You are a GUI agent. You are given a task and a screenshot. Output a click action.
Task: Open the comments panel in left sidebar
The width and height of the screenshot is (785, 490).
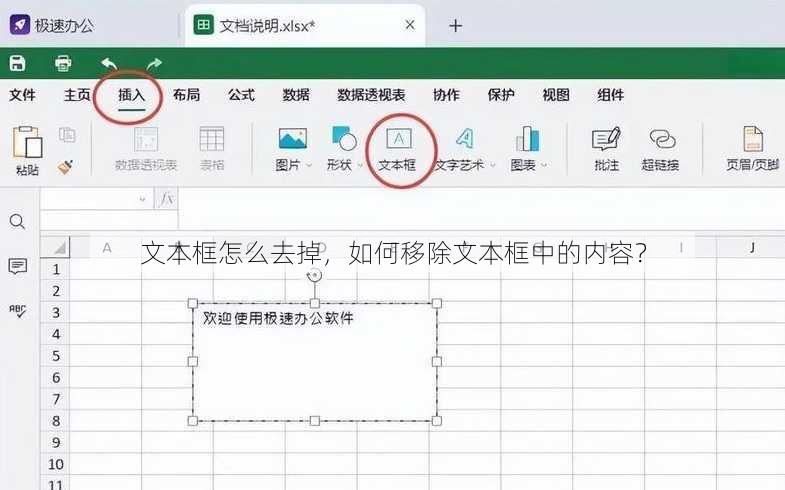point(18,266)
